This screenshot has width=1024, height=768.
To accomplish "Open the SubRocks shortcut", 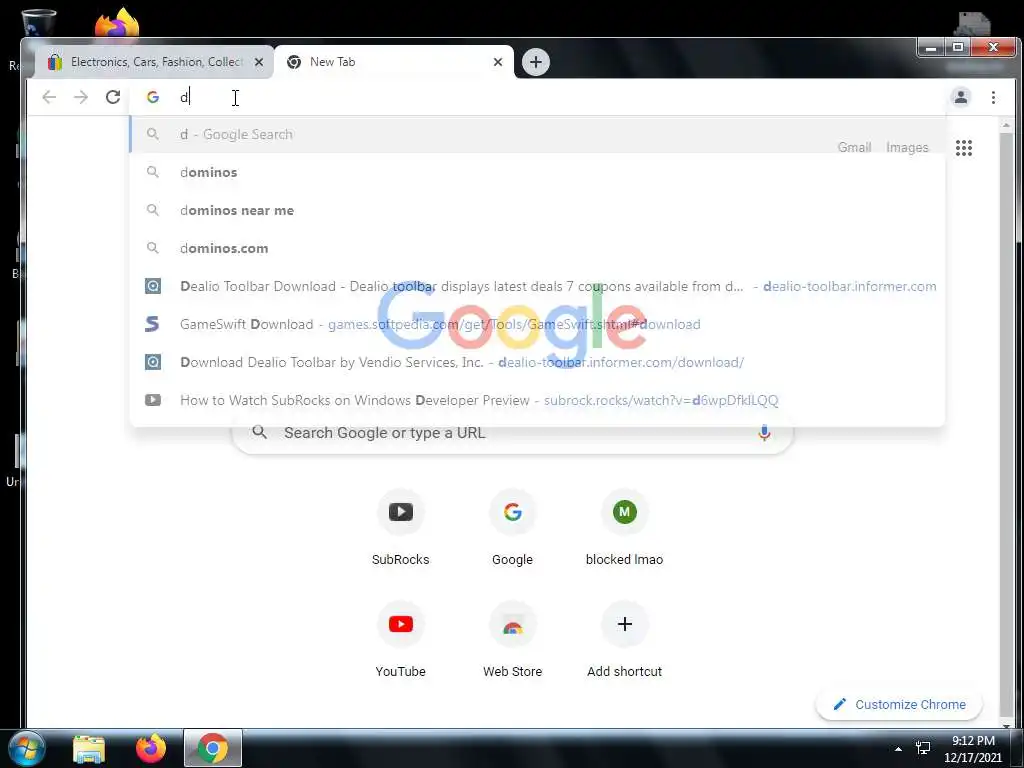I will [x=400, y=528].
